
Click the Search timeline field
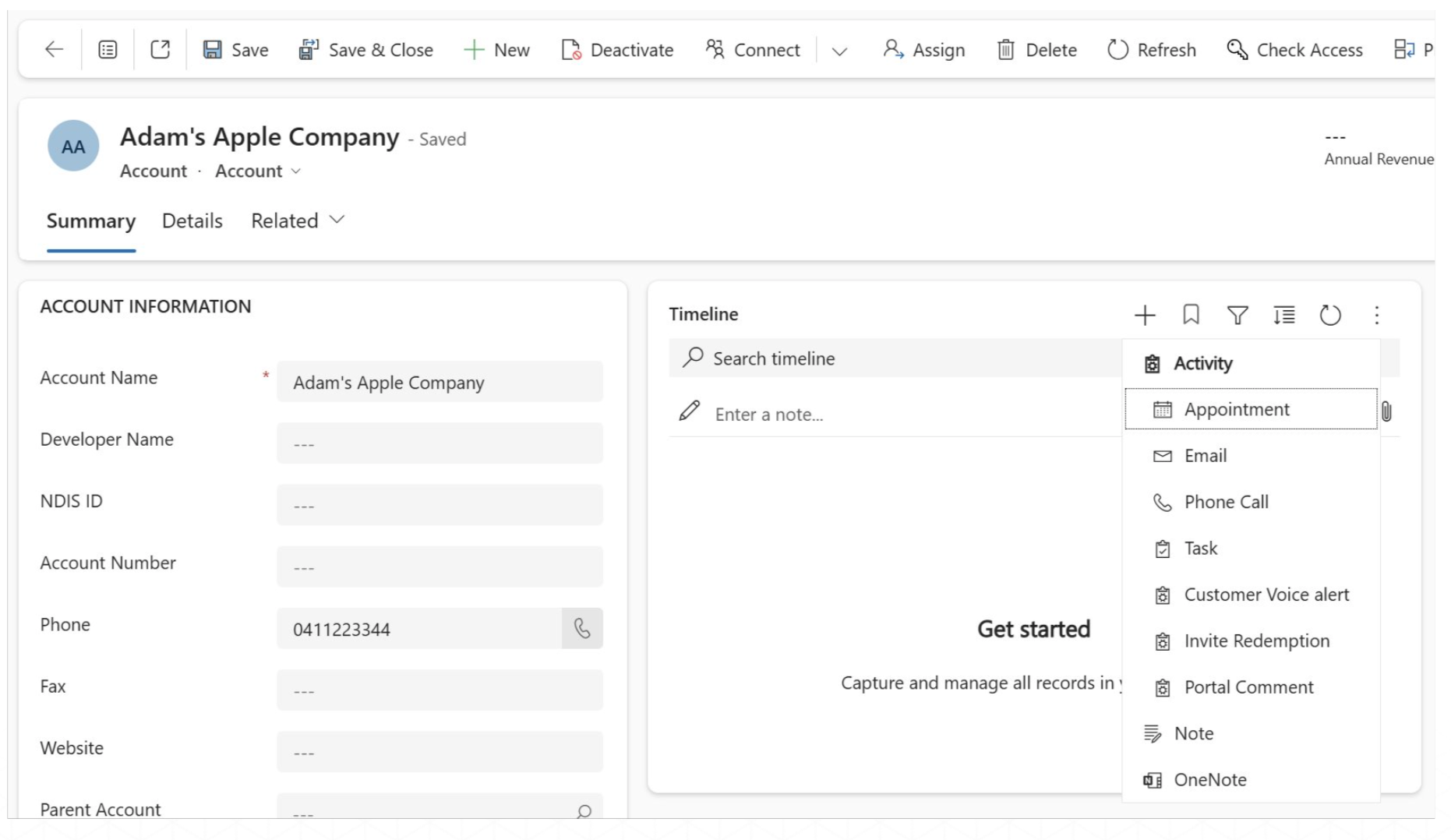(x=896, y=358)
